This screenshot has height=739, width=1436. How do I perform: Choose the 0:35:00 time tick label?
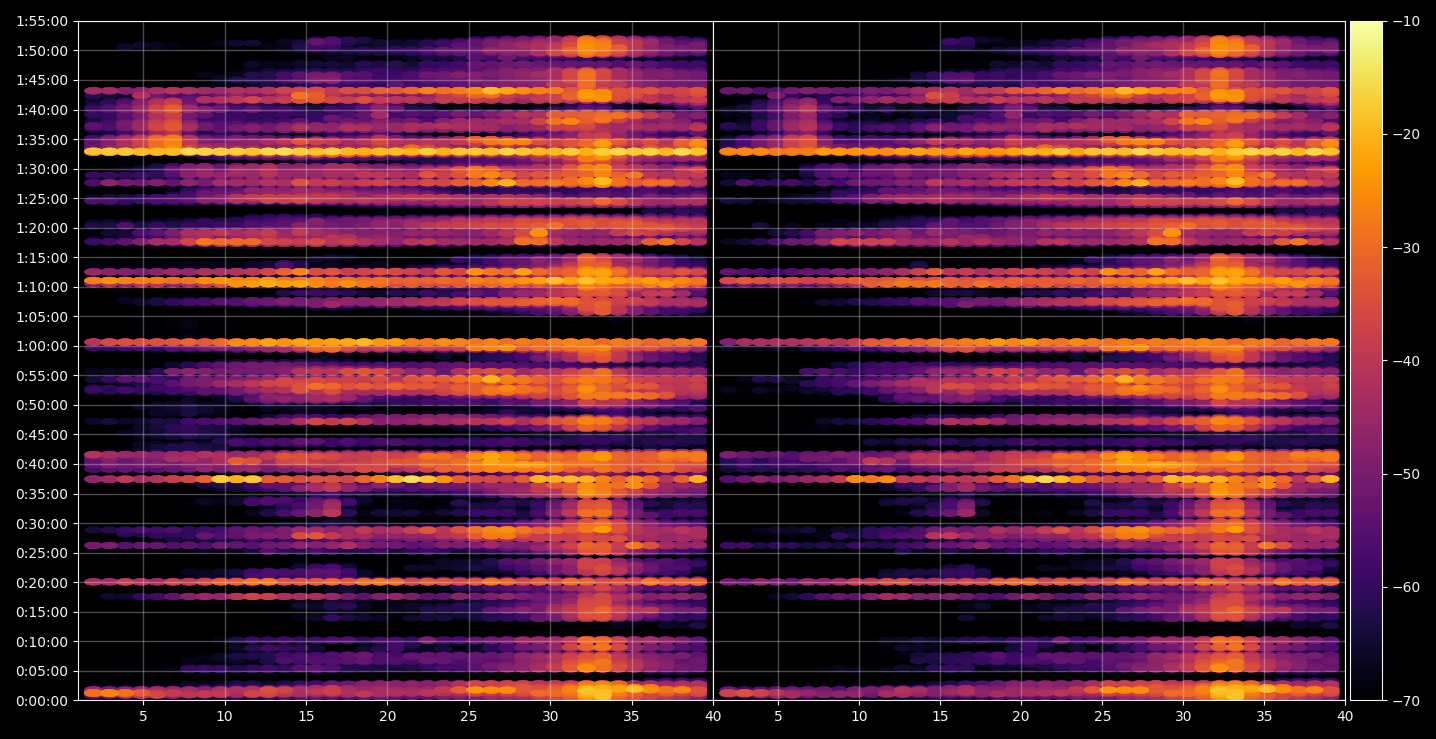(x=42, y=494)
